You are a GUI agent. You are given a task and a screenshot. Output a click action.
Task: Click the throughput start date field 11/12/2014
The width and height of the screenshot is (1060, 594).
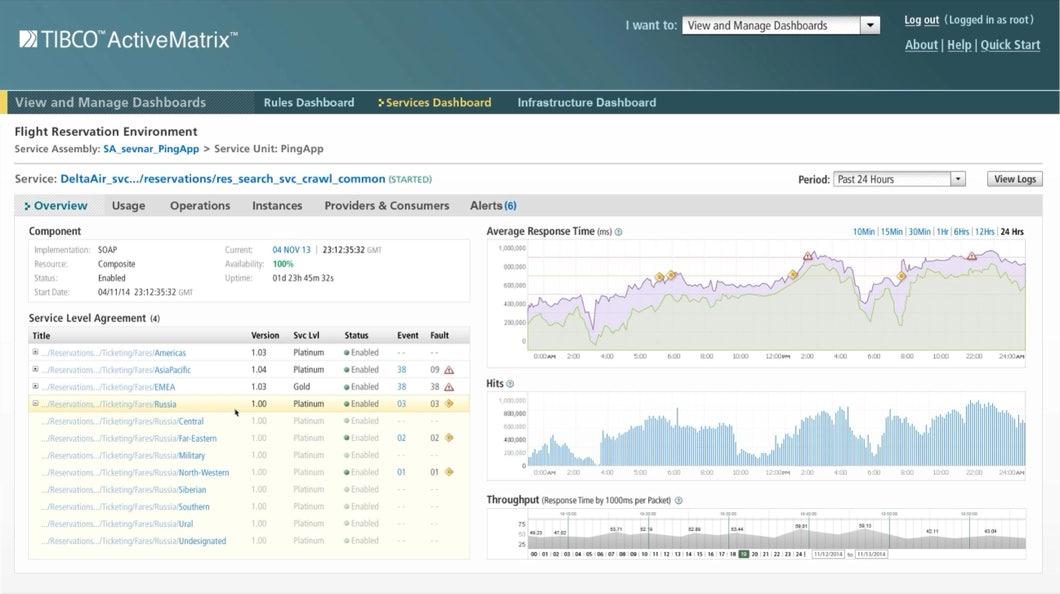coord(827,554)
